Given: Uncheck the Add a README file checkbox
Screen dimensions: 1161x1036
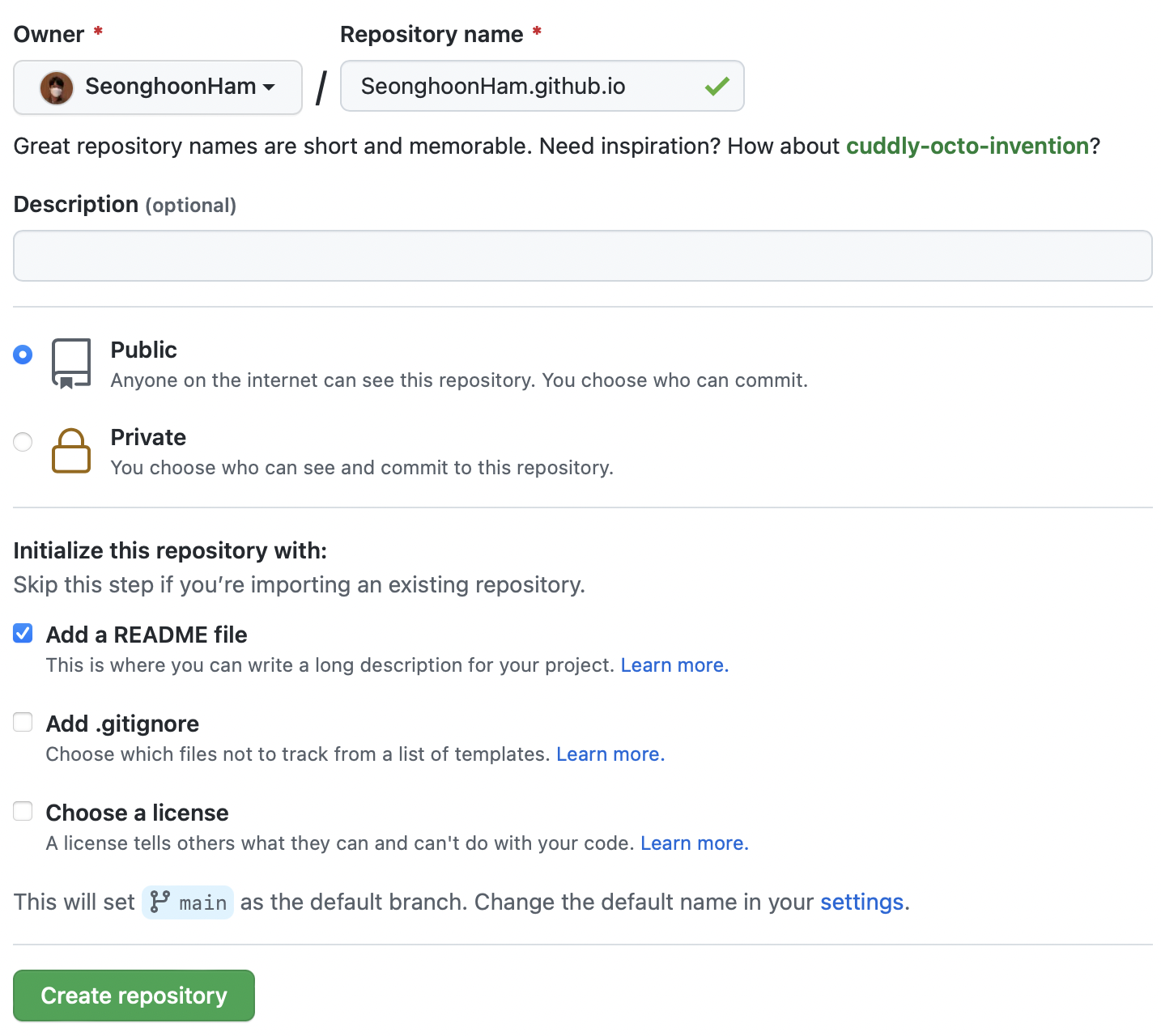Looking at the screenshot, I should tap(23, 633).
